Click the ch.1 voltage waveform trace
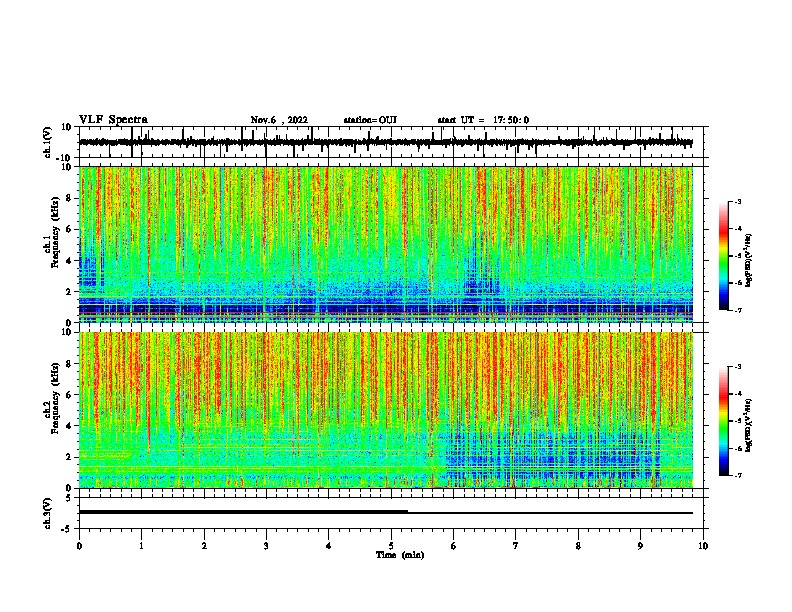Screen dimensions: 792x612 pyautogui.click(x=386, y=142)
